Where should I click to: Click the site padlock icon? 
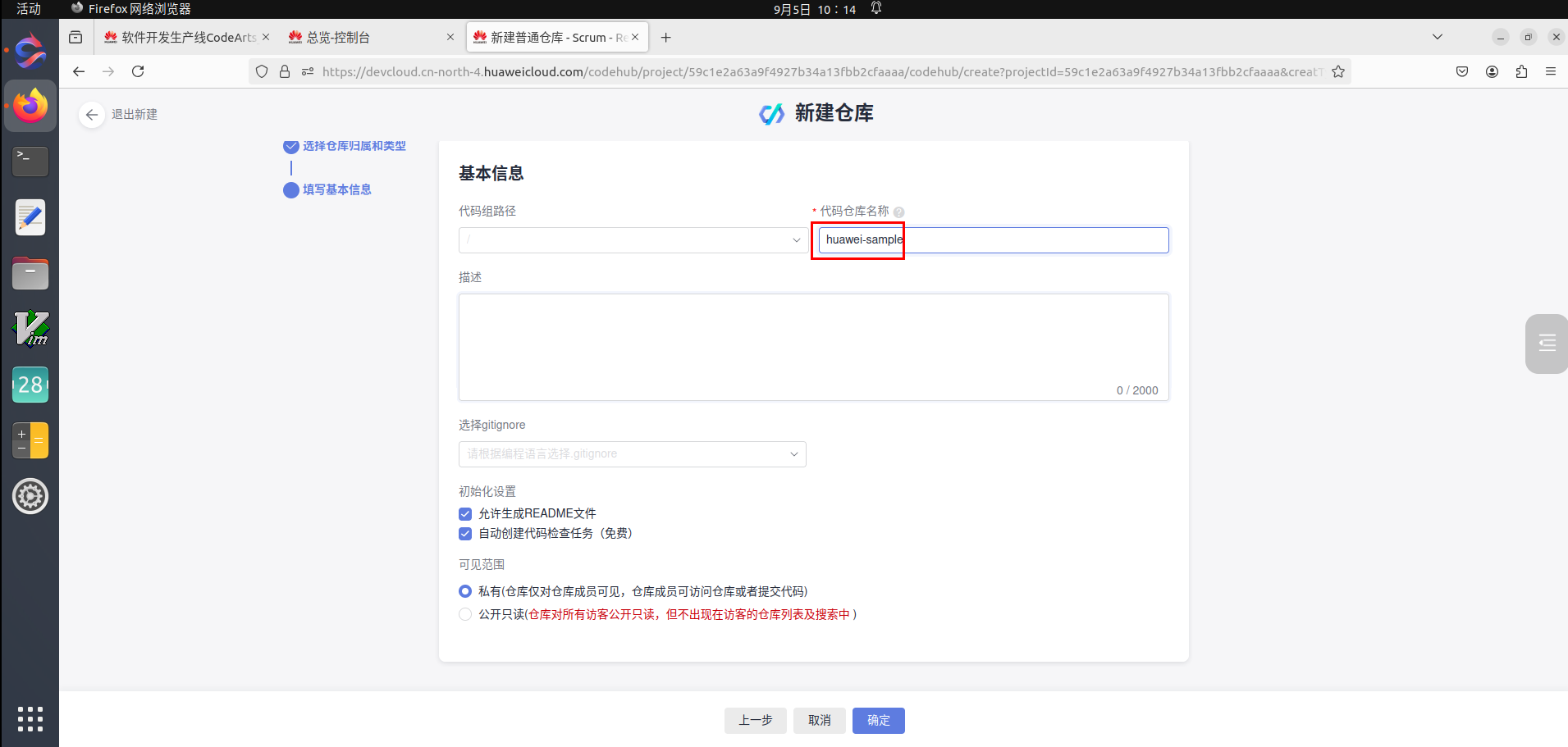click(285, 71)
